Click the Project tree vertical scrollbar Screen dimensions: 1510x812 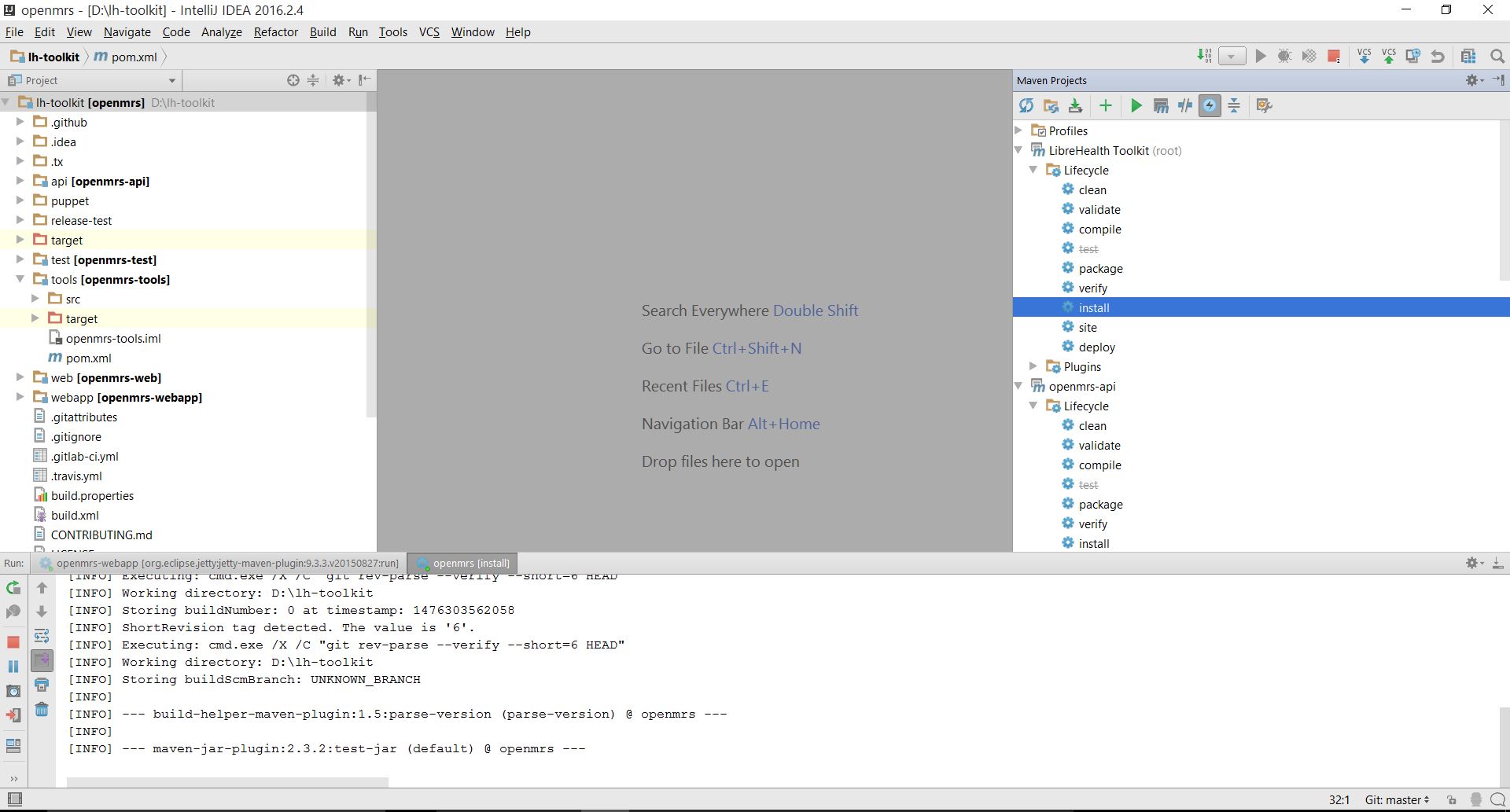click(x=371, y=255)
